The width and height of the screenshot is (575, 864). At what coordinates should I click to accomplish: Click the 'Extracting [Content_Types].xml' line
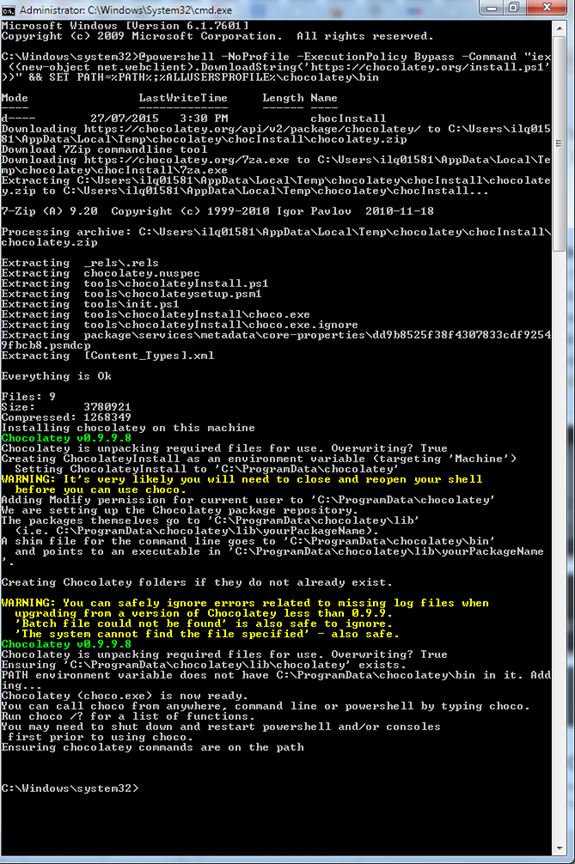coord(107,355)
